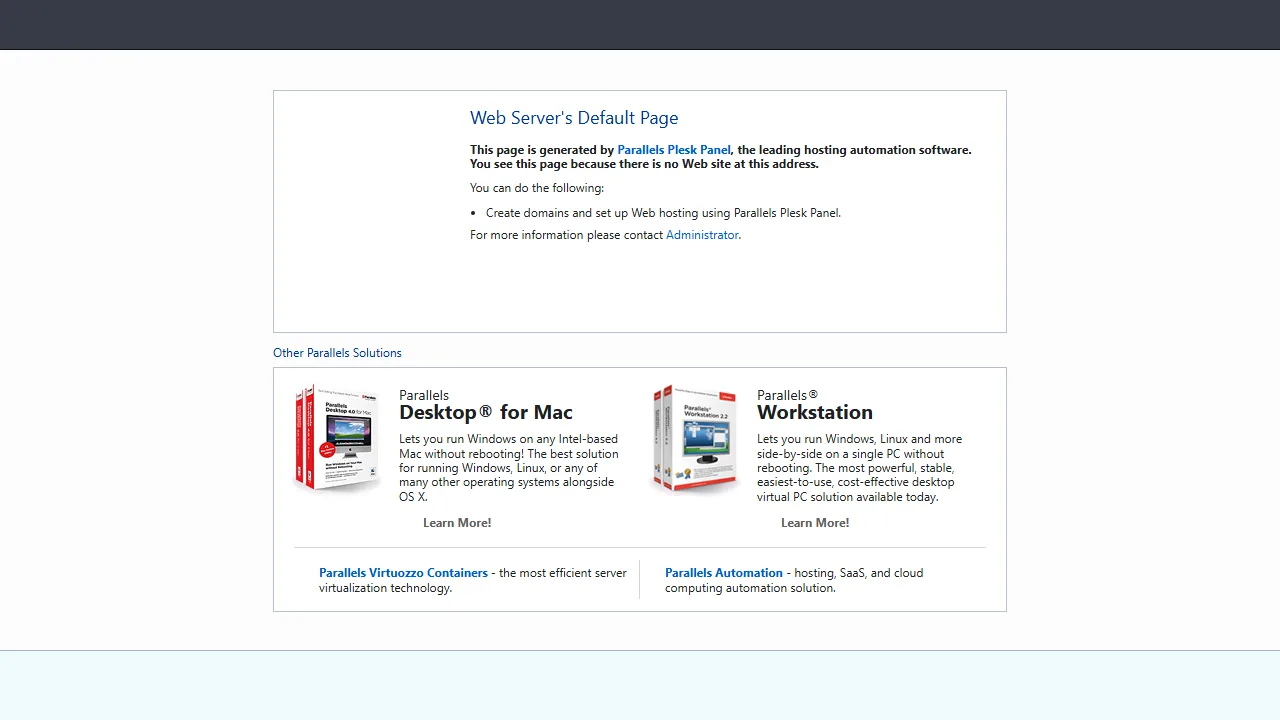Click the Other Parallels Solutions heading
The width and height of the screenshot is (1280, 720).
click(x=337, y=353)
